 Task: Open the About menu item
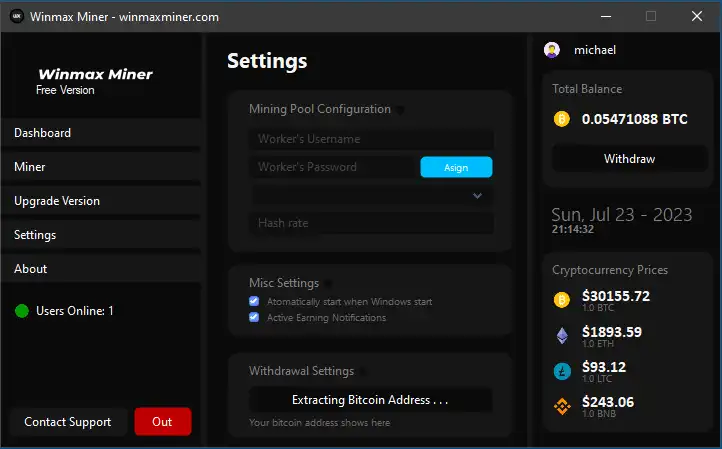pyautogui.click(x=101, y=269)
